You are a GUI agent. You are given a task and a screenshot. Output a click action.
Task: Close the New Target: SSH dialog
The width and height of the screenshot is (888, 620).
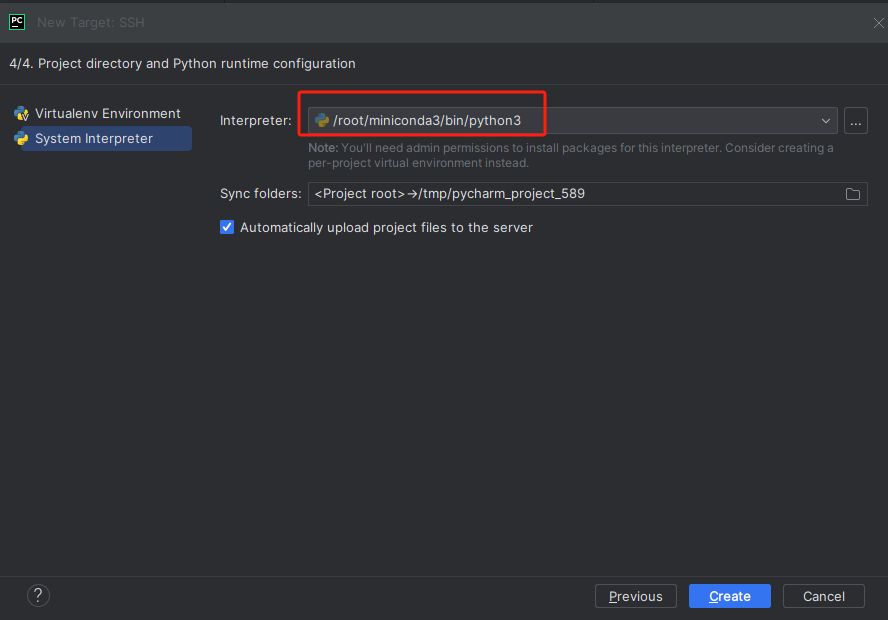pos(877,22)
